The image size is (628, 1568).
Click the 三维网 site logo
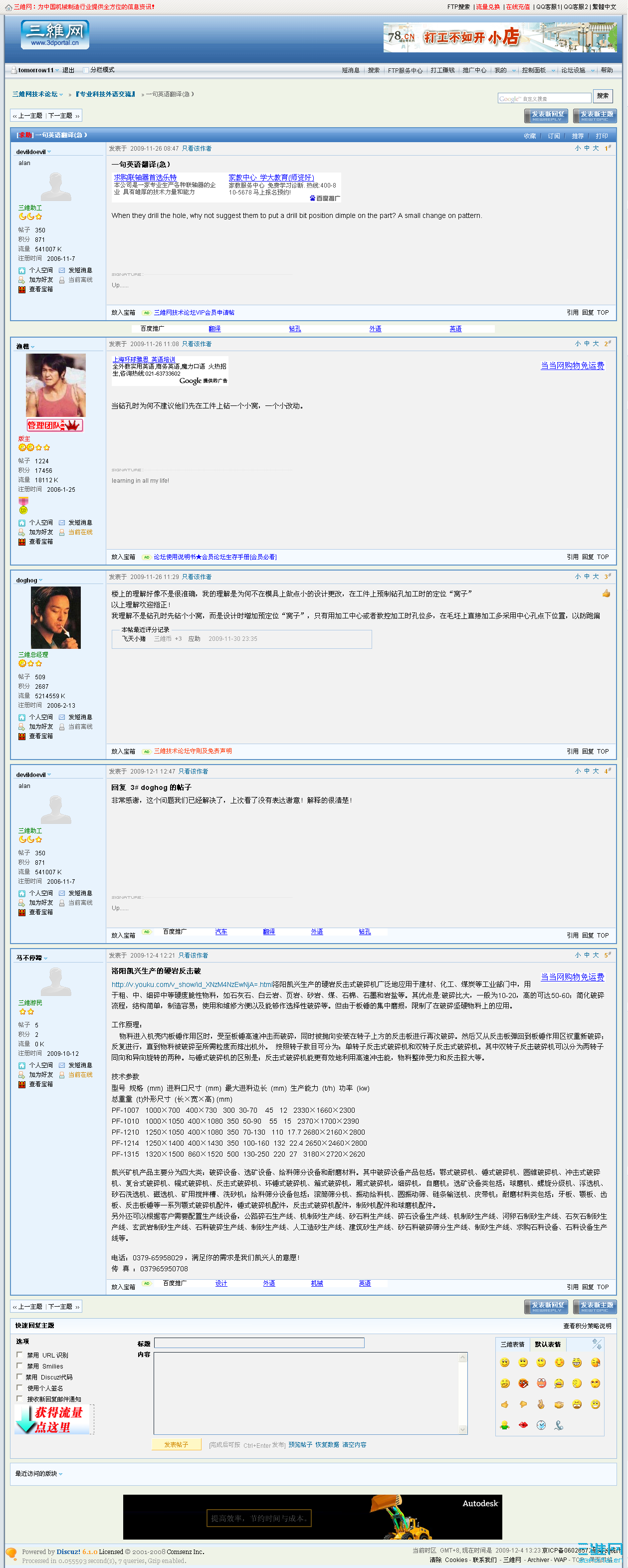point(55,35)
